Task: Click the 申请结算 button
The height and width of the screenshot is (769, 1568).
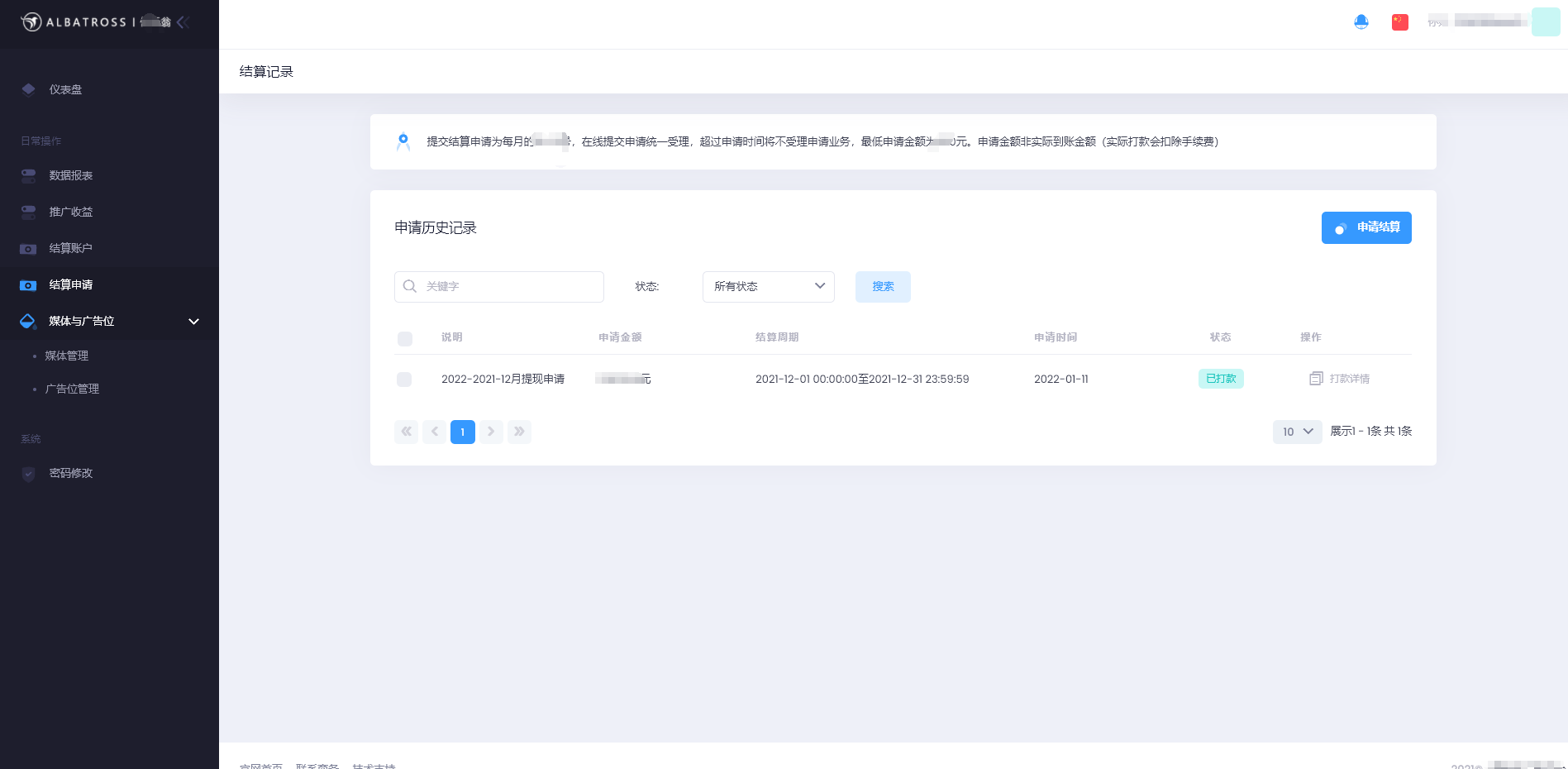Action: pos(1365,227)
